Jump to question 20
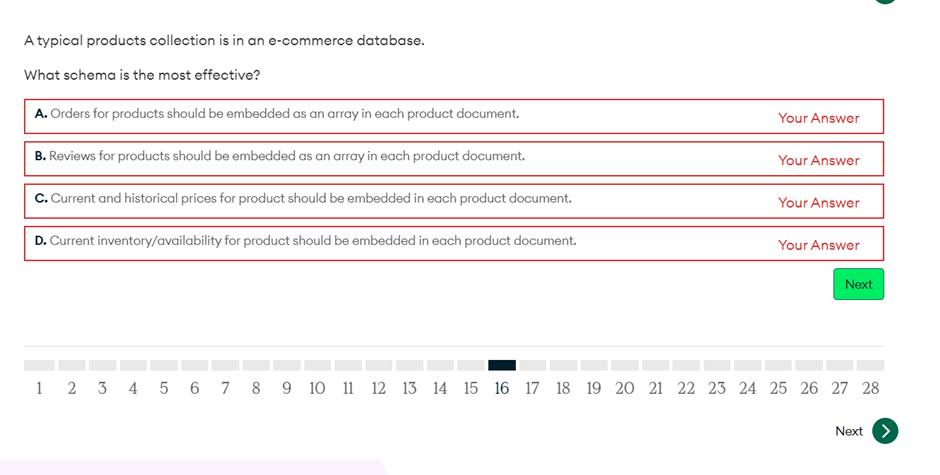Screen dimensions: 940x475 coord(625,388)
